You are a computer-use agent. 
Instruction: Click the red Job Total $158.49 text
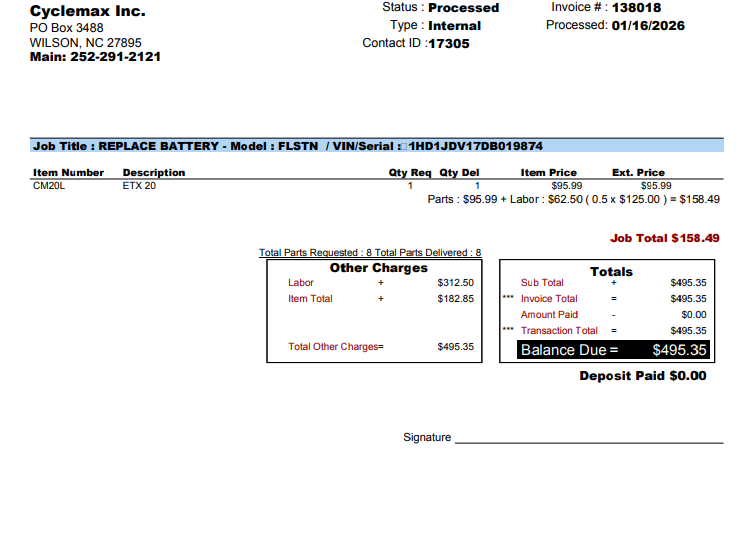[x=665, y=239]
